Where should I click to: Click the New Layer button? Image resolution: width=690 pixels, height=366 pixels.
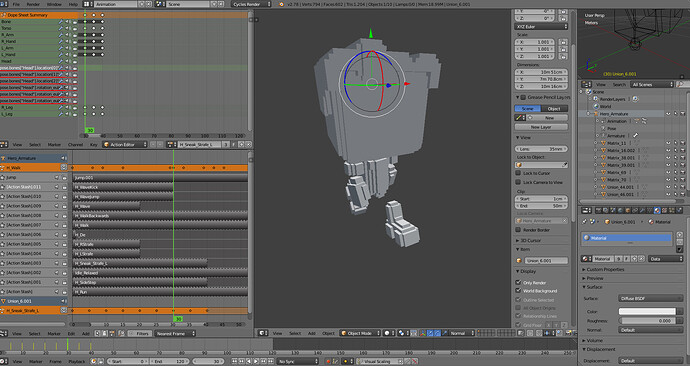coord(541,127)
